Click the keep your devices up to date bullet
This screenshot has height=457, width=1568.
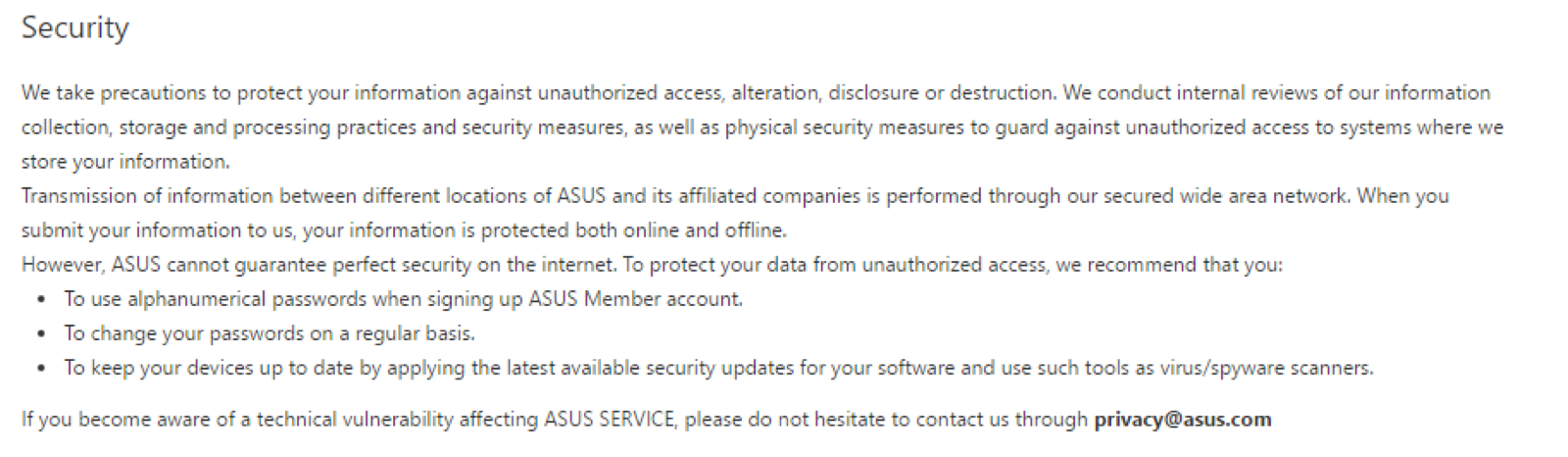[719, 368]
